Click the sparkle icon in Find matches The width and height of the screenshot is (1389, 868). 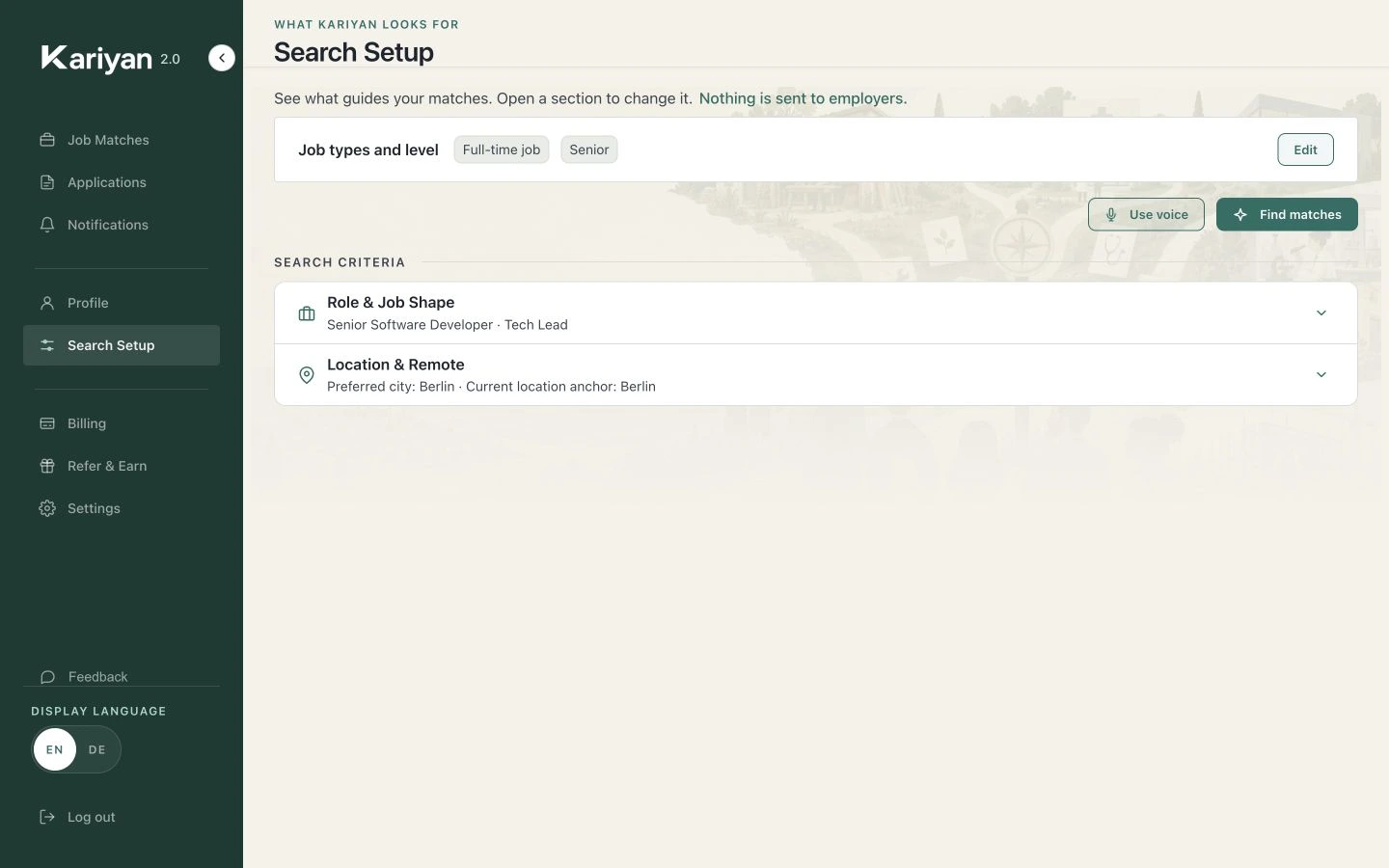[x=1240, y=214]
